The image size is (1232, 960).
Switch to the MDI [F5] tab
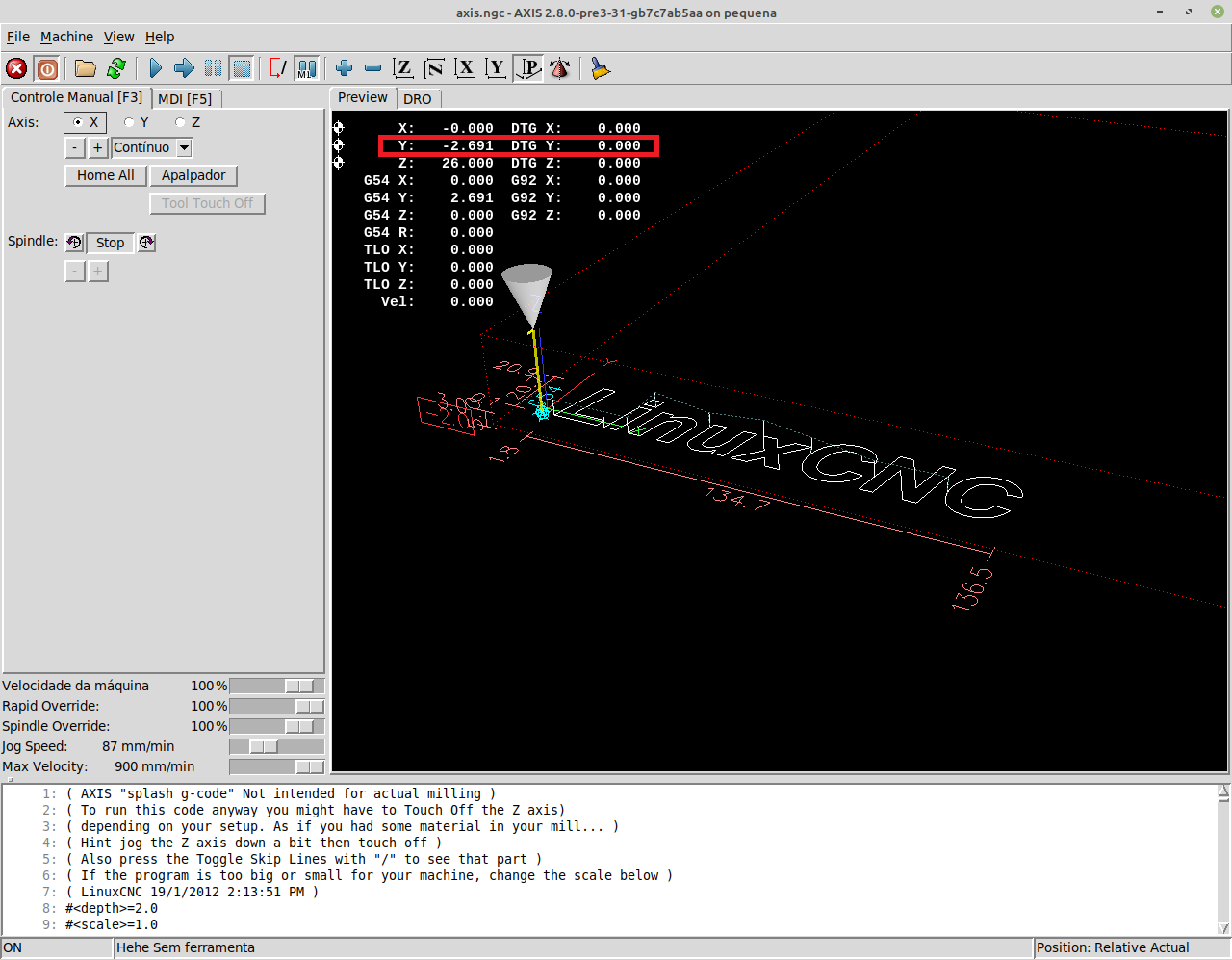click(185, 99)
